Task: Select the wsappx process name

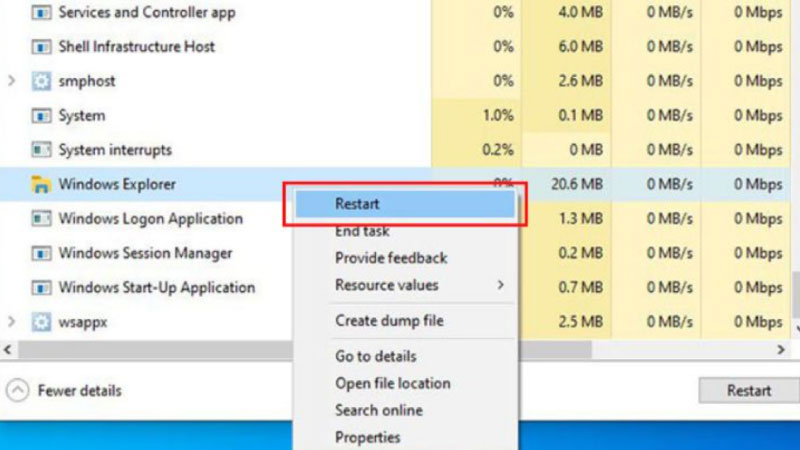Action: [x=83, y=322]
